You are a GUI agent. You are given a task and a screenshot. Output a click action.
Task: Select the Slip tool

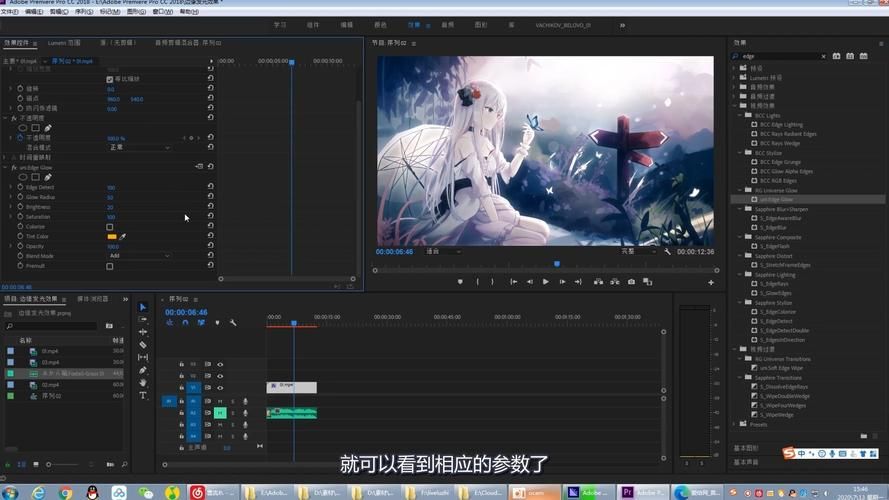[x=143, y=358]
